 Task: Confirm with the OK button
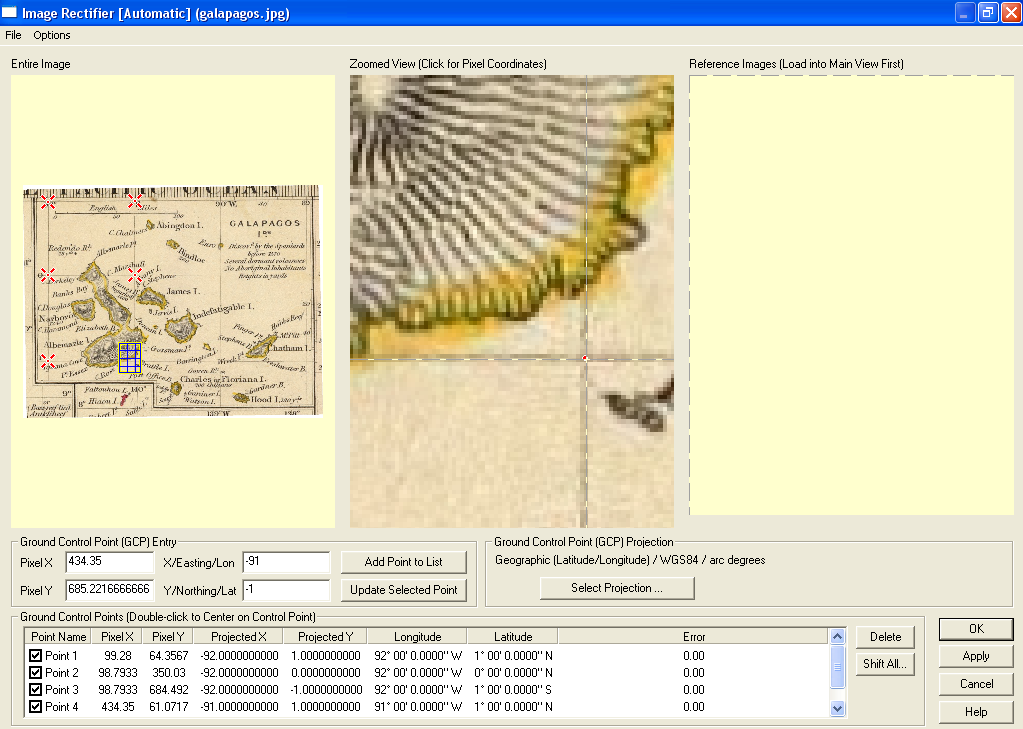tap(976, 628)
